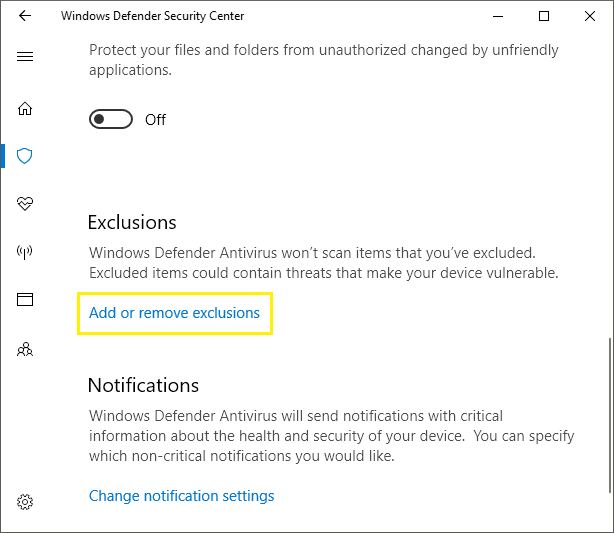Maximize the Security Center window
The image size is (614, 533).
[x=544, y=16]
